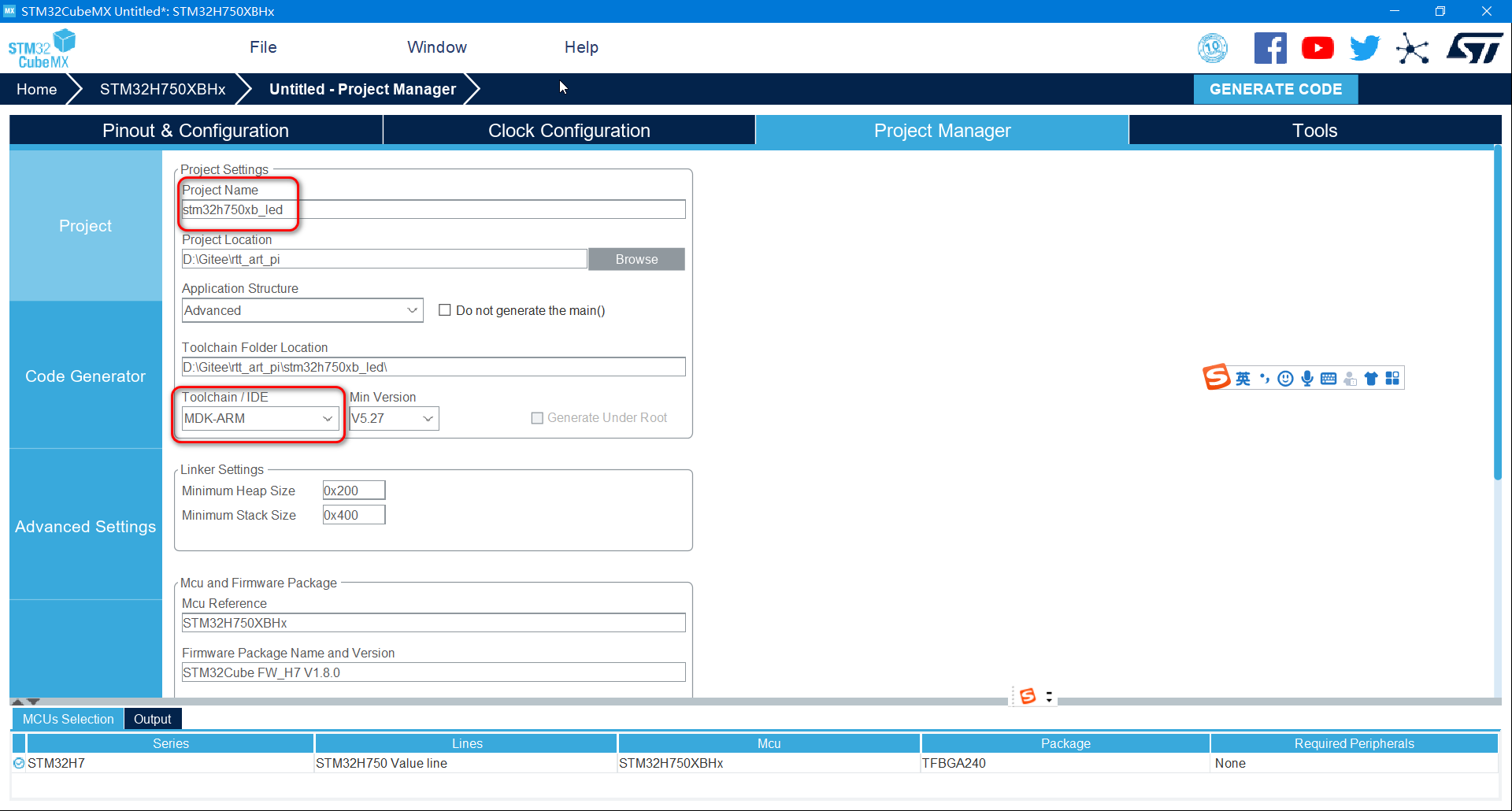This screenshot has width=1512, height=811.
Task: Click the Minimum Heap Size field
Action: 354,491
